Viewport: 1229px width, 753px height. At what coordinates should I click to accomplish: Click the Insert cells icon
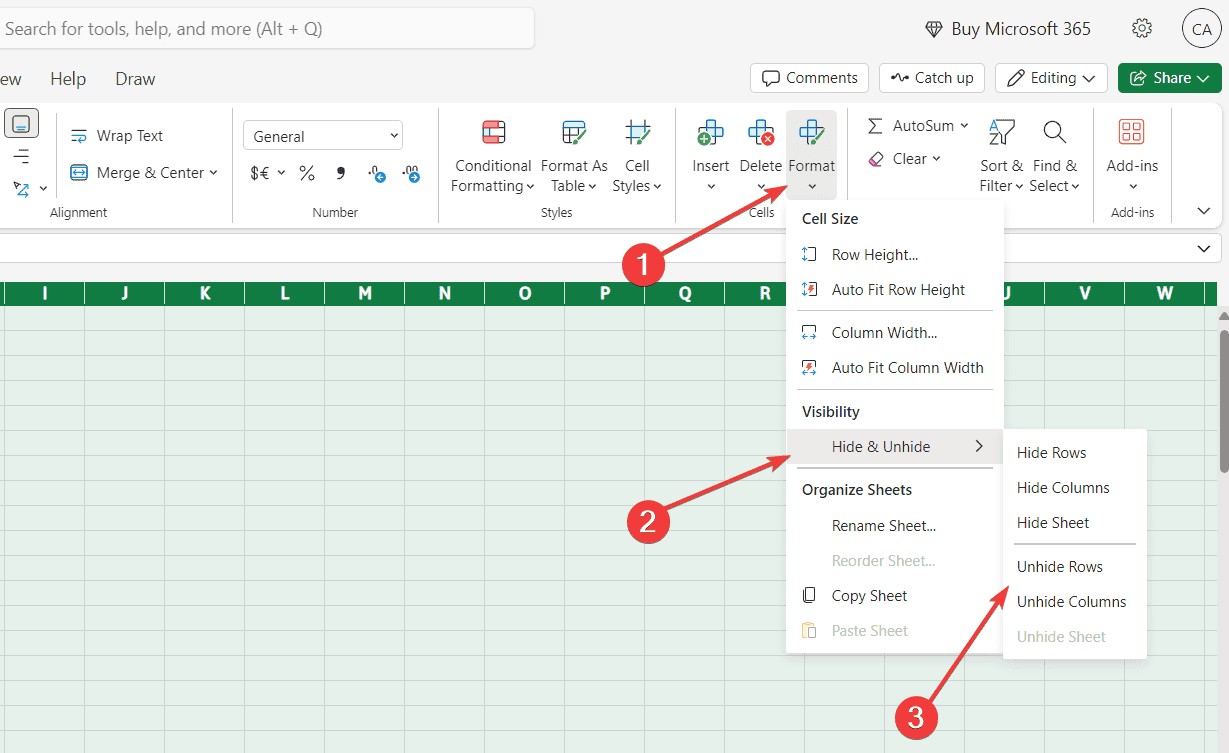[x=711, y=132]
